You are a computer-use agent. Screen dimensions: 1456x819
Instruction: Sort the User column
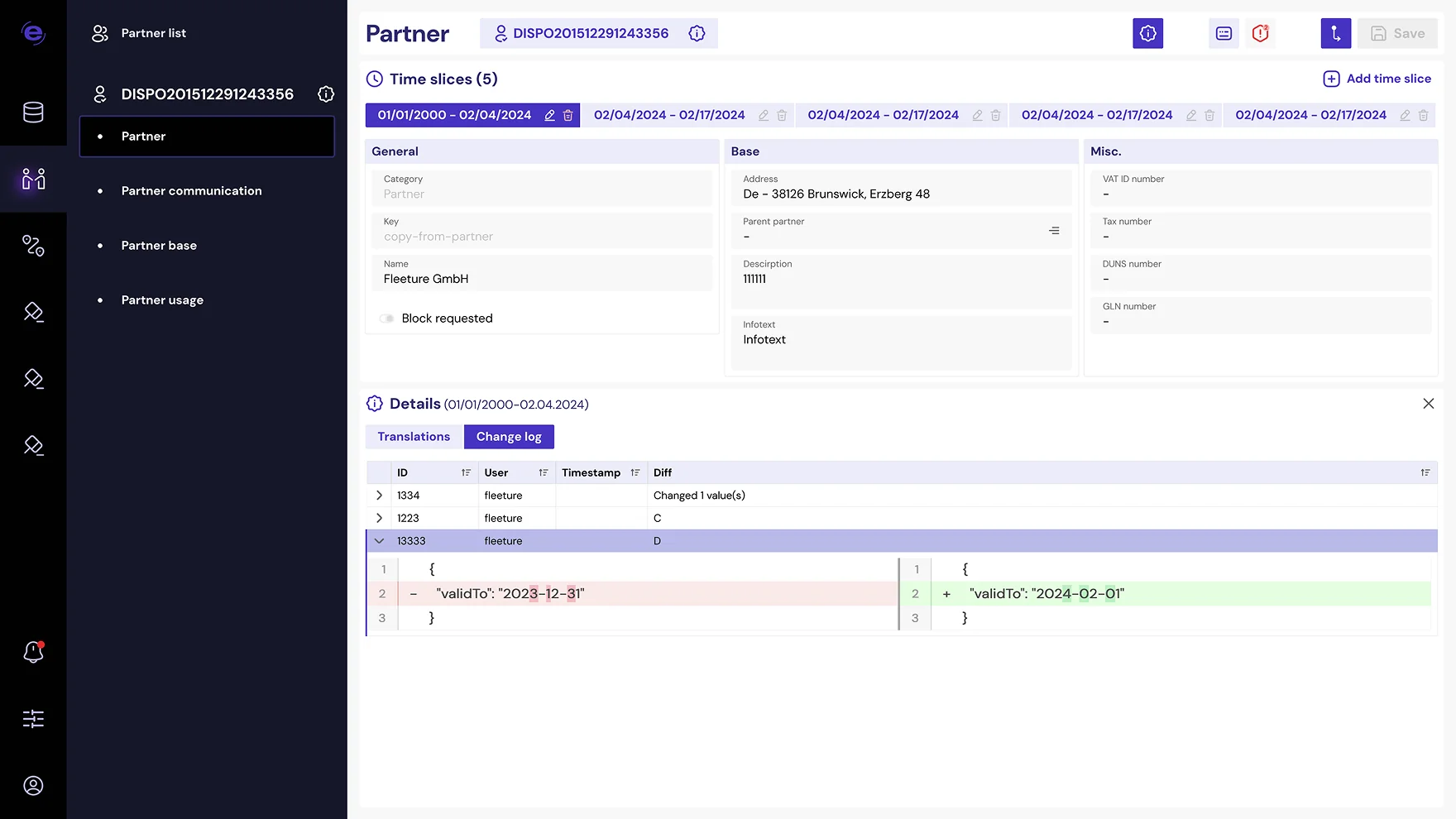tap(544, 472)
